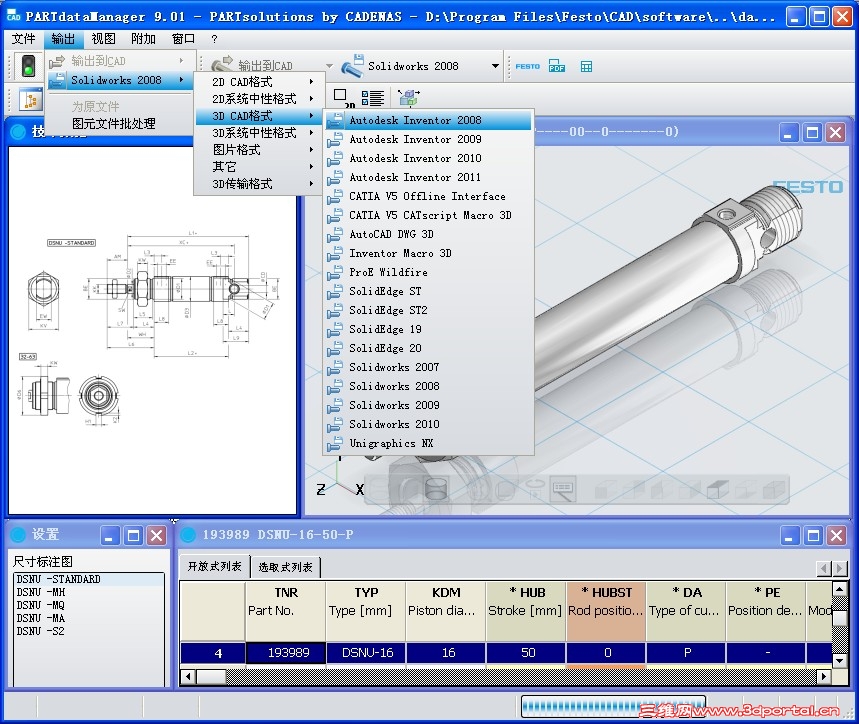The height and width of the screenshot is (724, 859).
Task: Open the 视图 menu
Action: pos(103,39)
